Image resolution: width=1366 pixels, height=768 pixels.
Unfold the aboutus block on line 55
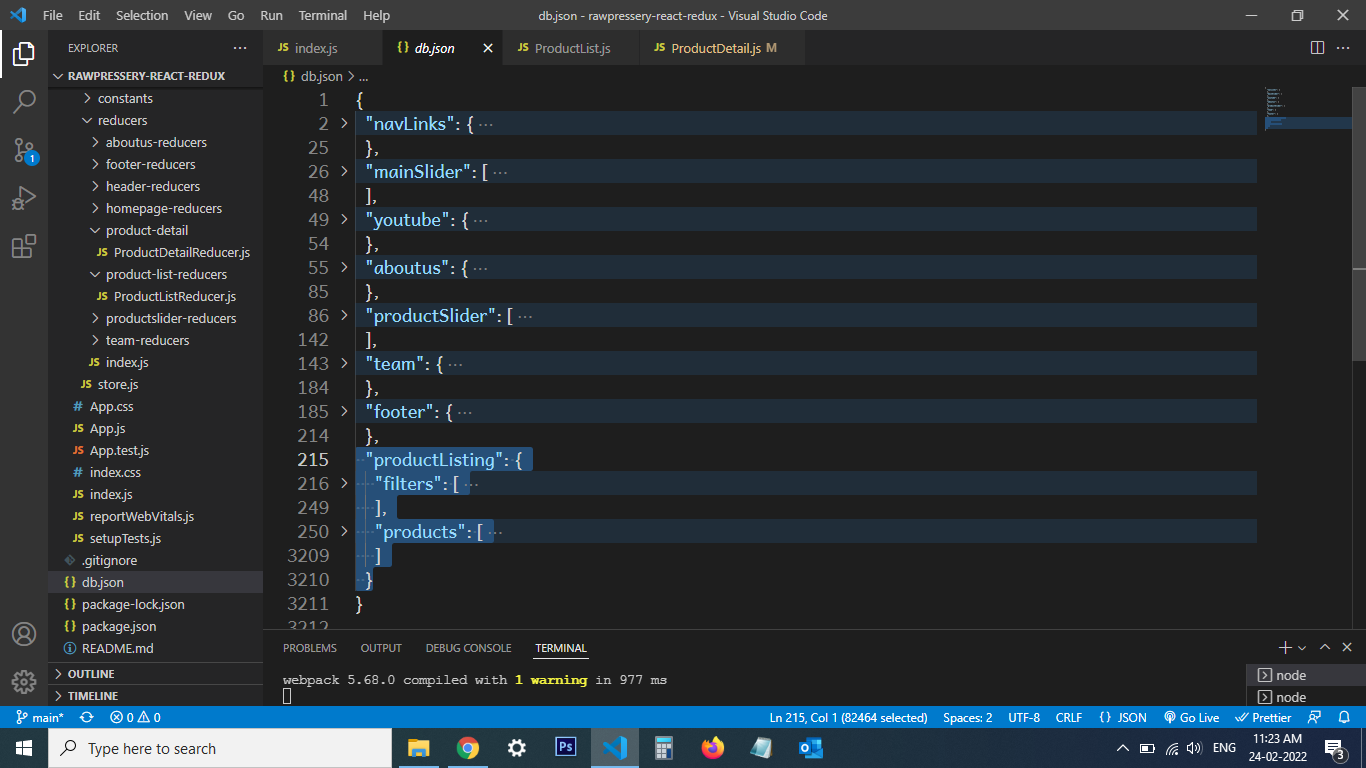click(x=344, y=268)
